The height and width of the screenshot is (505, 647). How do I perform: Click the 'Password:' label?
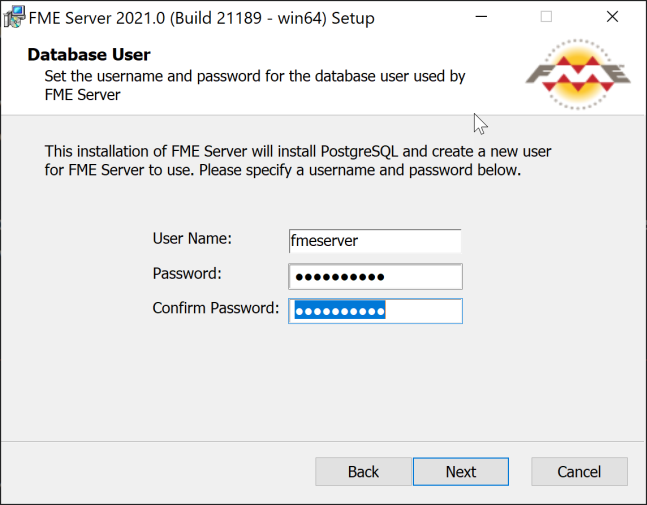point(187,274)
